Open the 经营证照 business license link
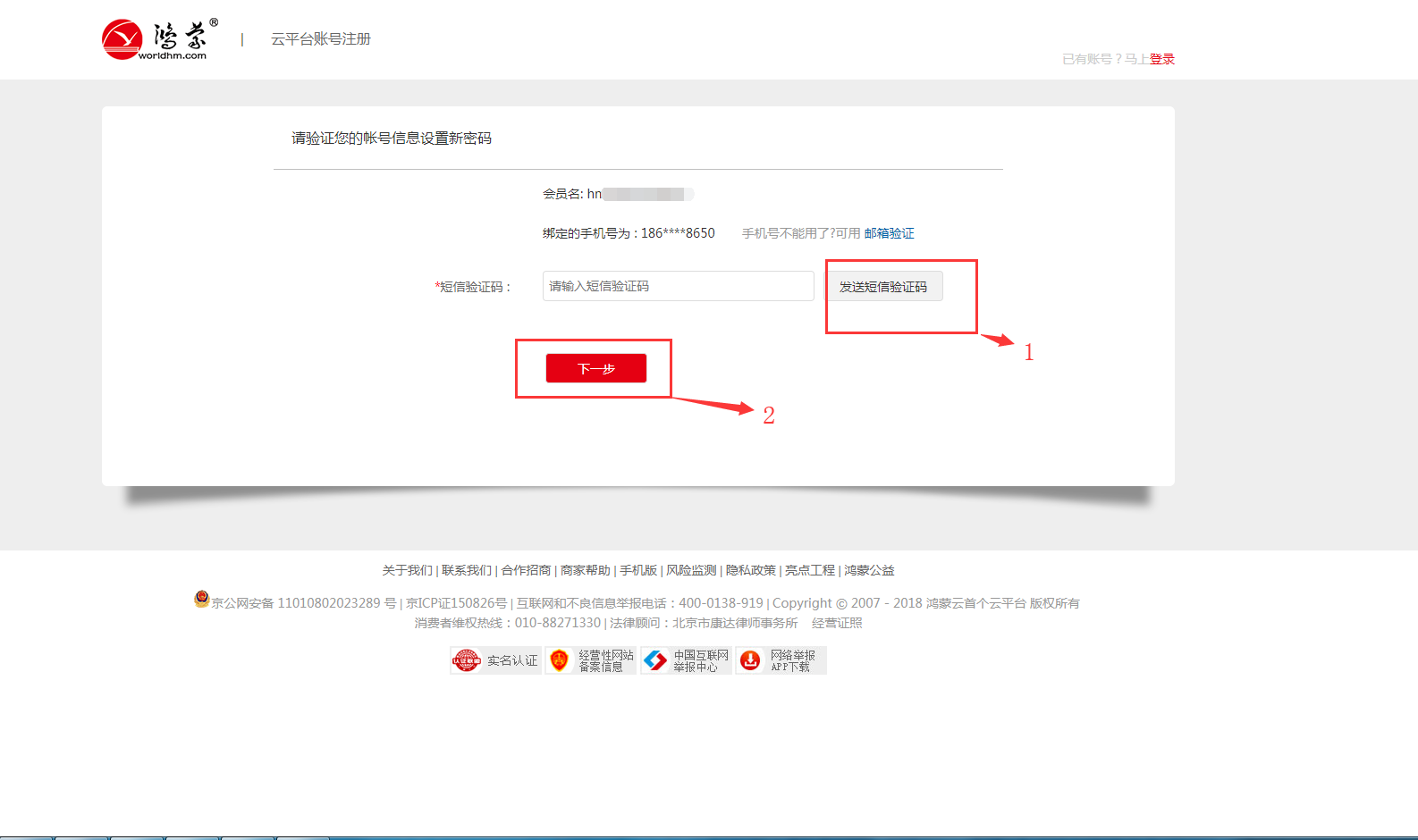The width and height of the screenshot is (1418, 840). pyautogui.click(x=837, y=623)
